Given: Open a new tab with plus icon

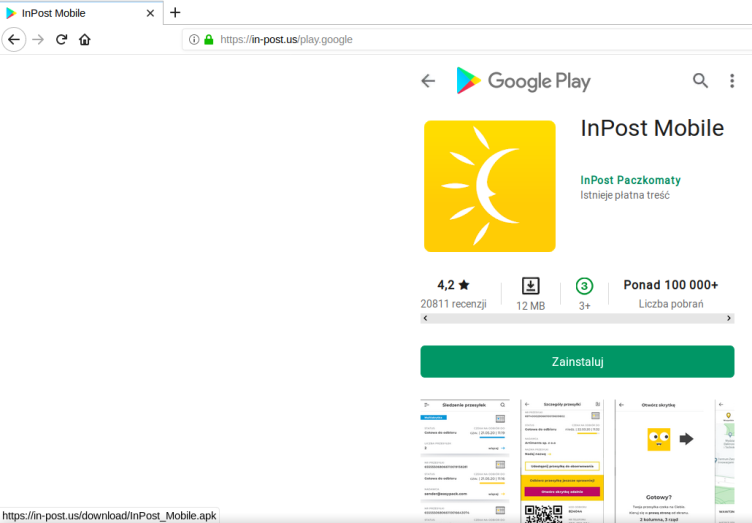Looking at the screenshot, I should [175, 13].
